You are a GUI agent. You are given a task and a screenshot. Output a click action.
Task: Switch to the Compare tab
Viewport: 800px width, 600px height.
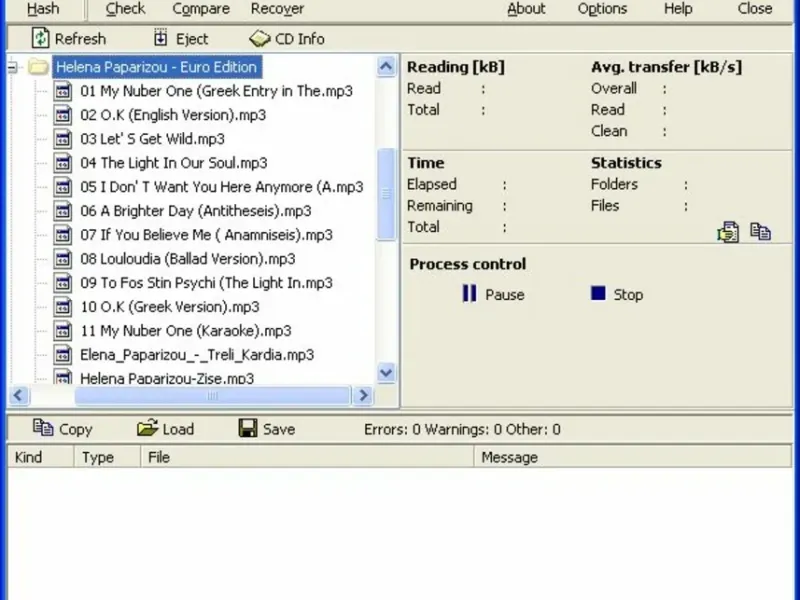coord(201,9)
